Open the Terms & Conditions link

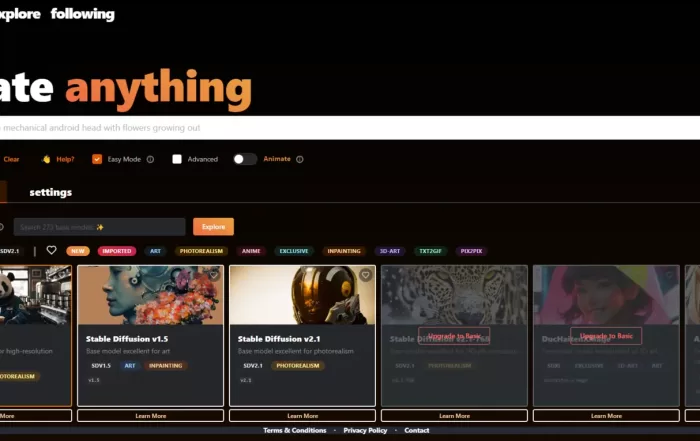pyautogui.click(x=295, y=430)
